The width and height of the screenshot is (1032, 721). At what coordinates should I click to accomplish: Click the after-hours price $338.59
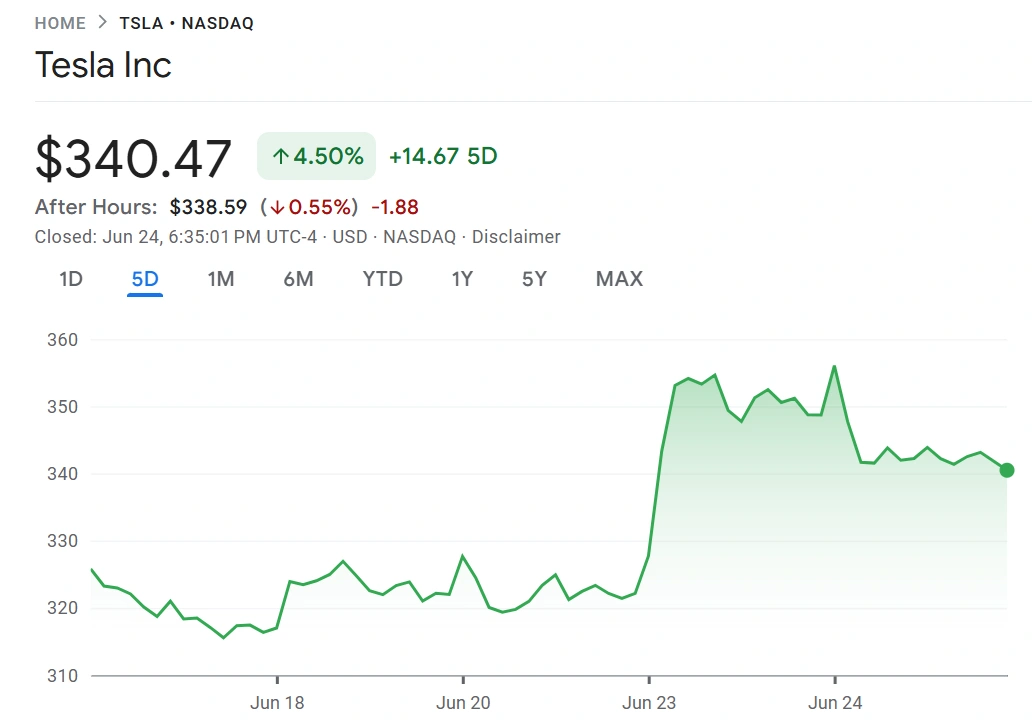(208, 207)
